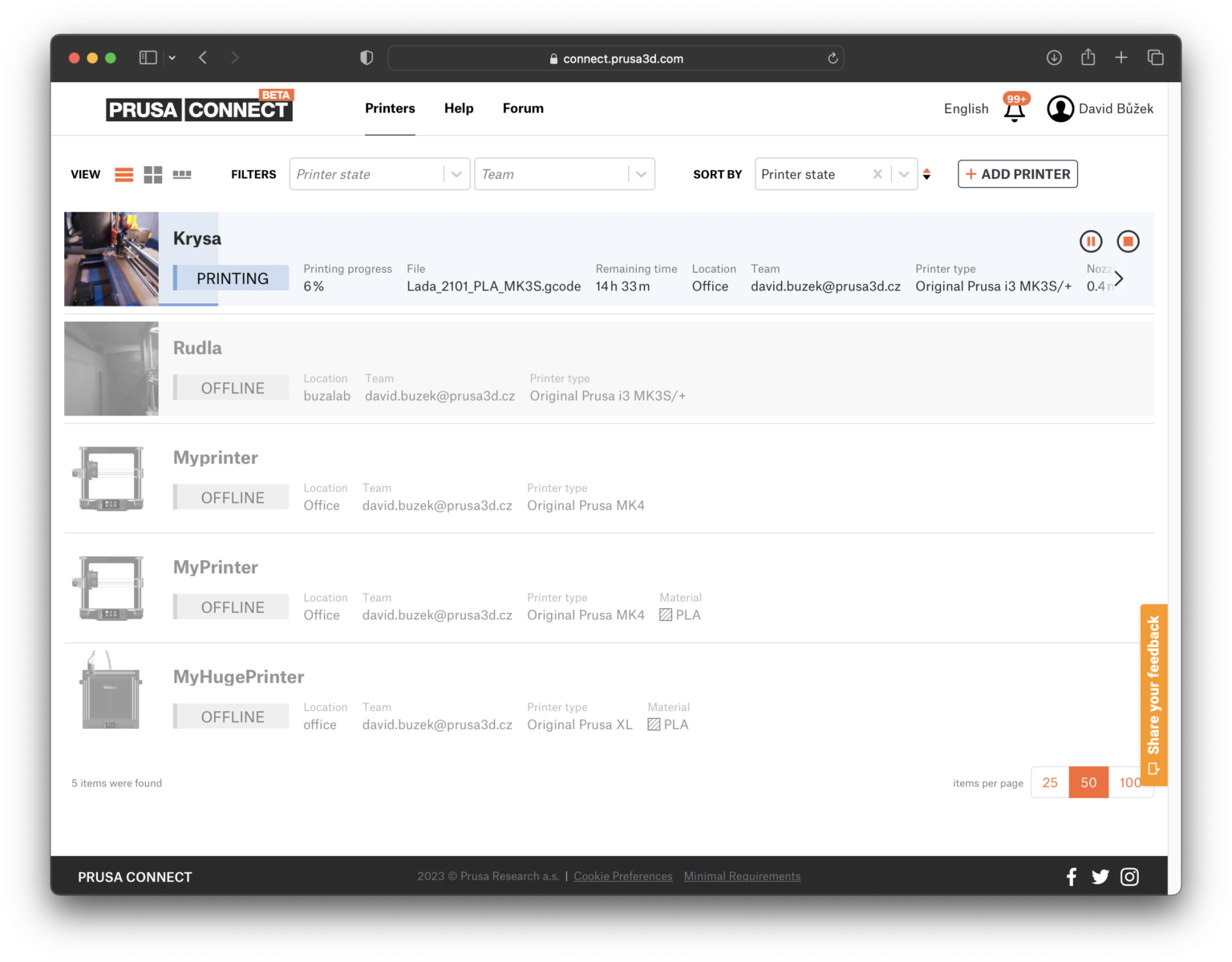
Task: Open the Help section
Action: (x=459, y=108)
